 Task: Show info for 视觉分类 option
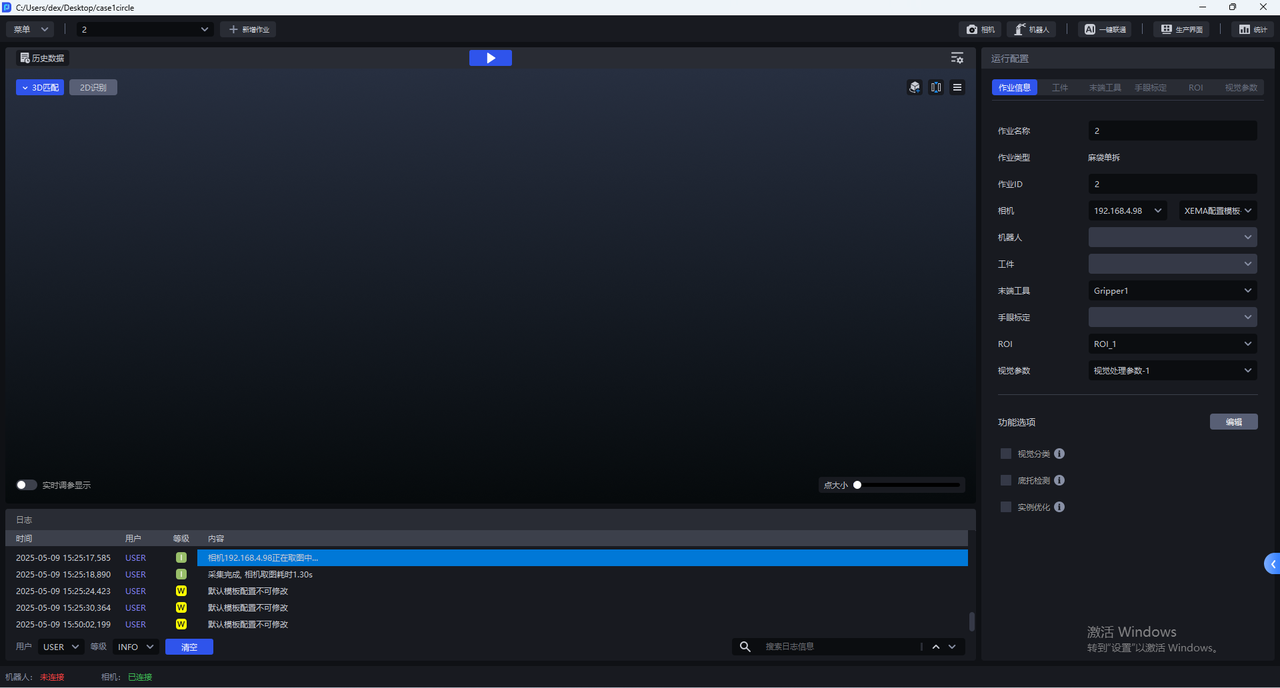1059,454
